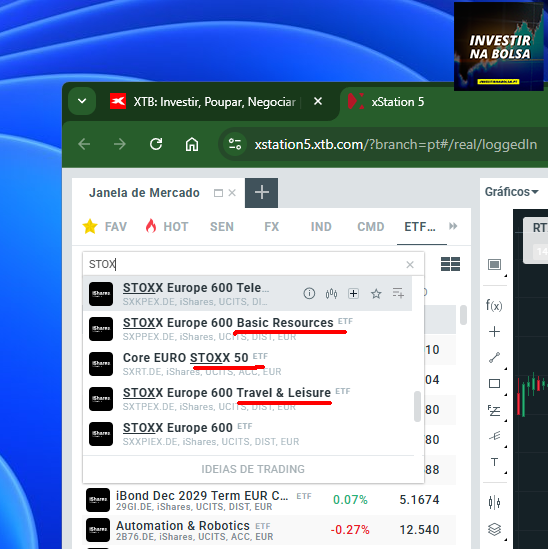Screen dimensions: 548x549
Task: Click the Investir na Bolsa logo thumbnail
Action: pyautogui.click(x=498, y=46)
